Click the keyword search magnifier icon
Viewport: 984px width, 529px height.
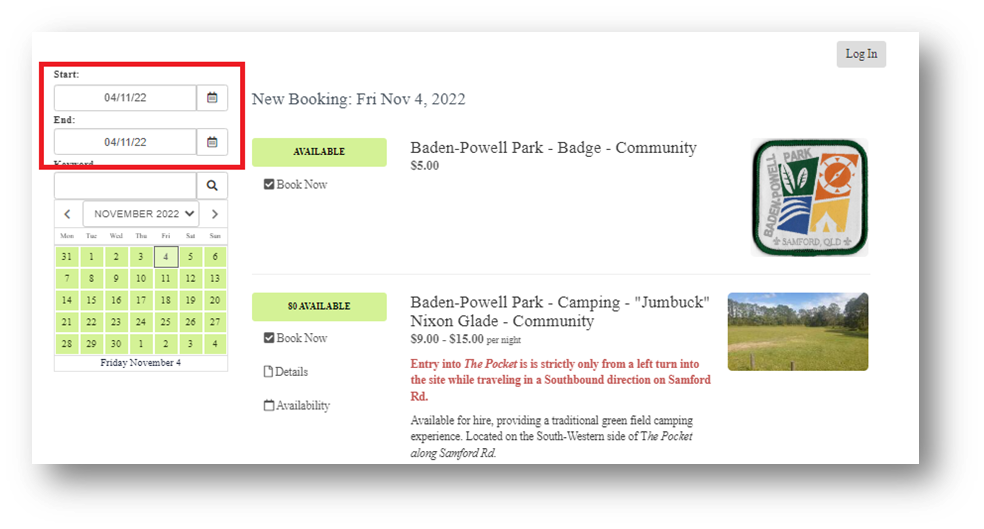click(x=212, y=185)
